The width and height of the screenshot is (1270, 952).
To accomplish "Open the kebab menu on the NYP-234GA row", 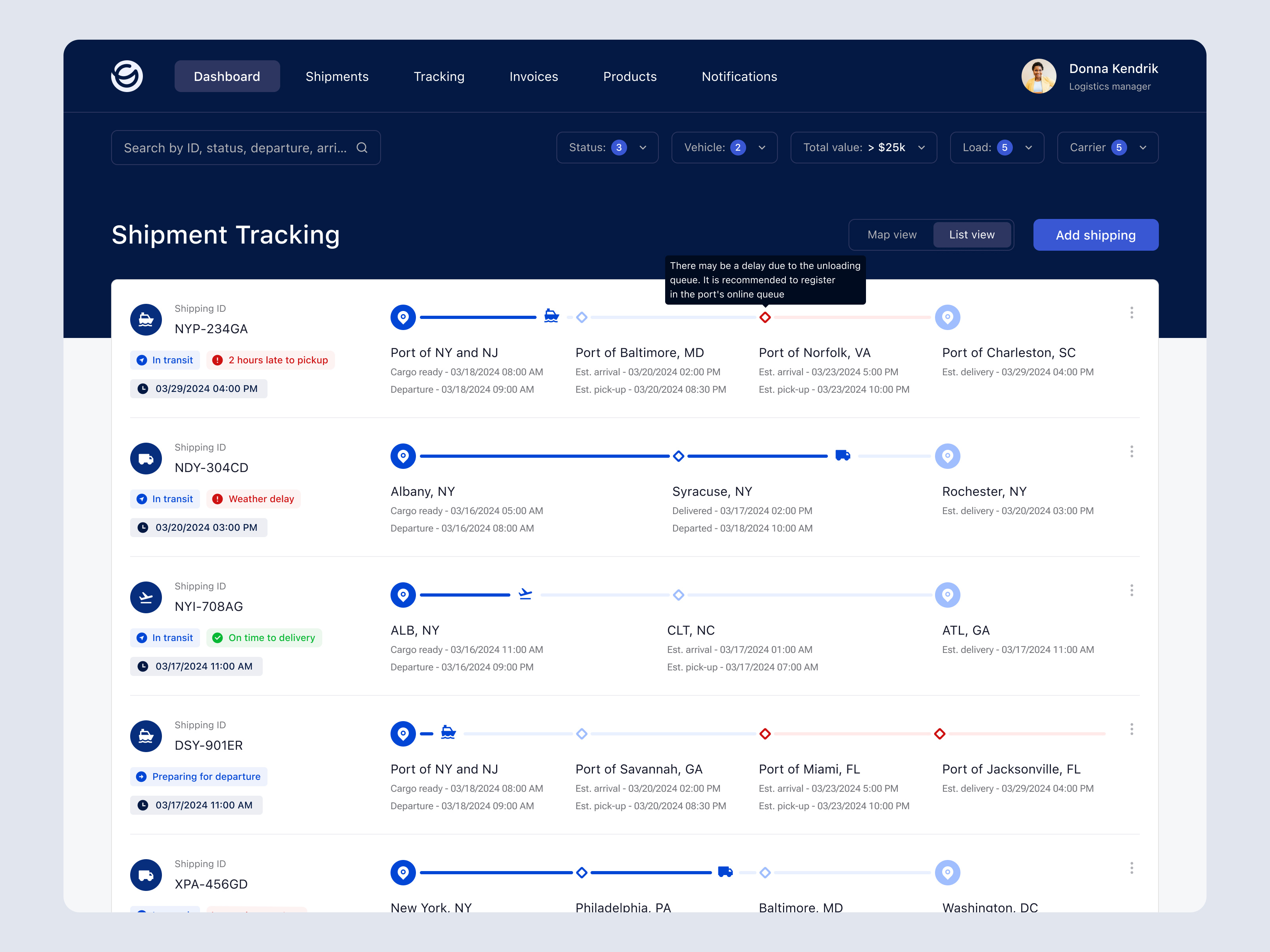I will coord(1131,313).
